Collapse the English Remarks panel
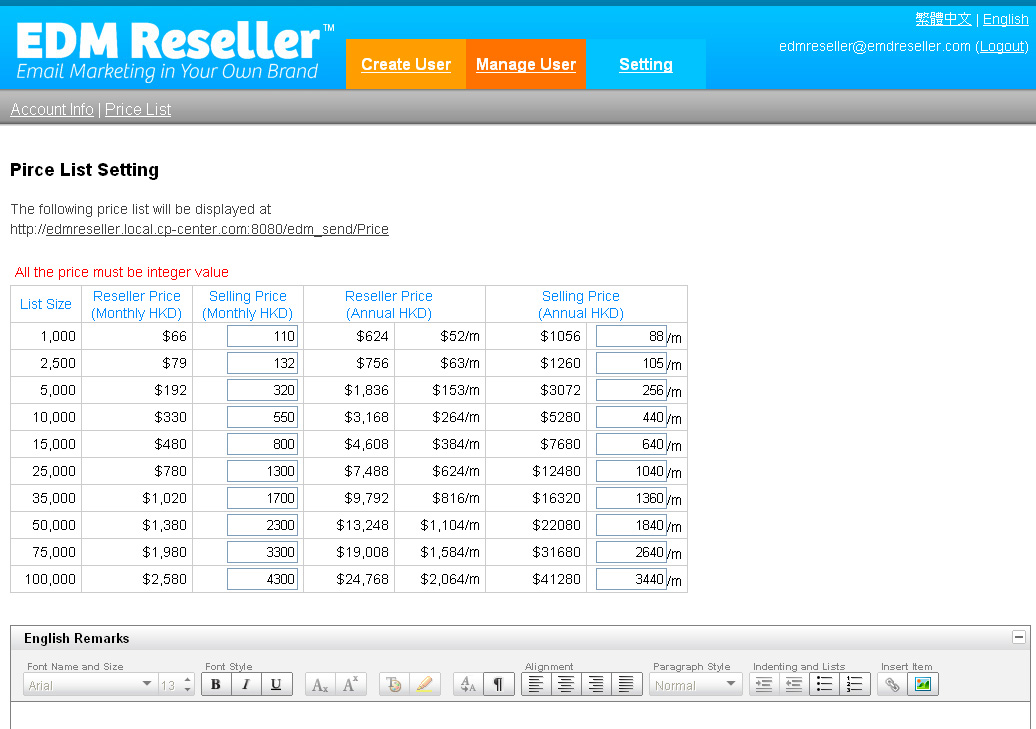The image size is (1036, 729). [x=1018, y=637]
